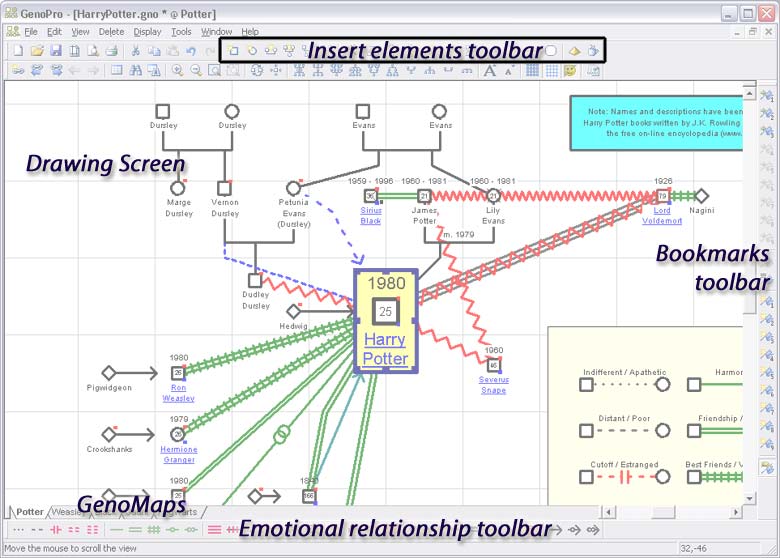Cut selection with the scissors icon
The image size is (780, 558).
click(x=135, y=51)
